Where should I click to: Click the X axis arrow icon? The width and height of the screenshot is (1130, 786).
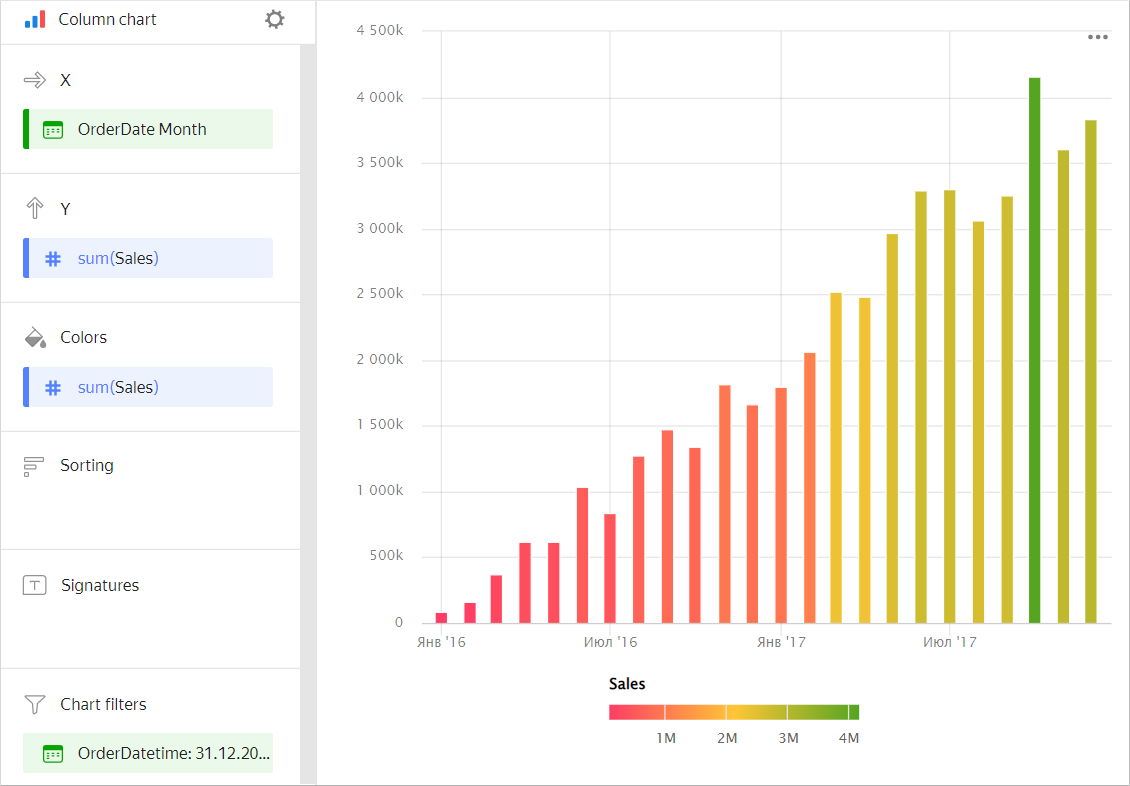(x=35, y=80)
